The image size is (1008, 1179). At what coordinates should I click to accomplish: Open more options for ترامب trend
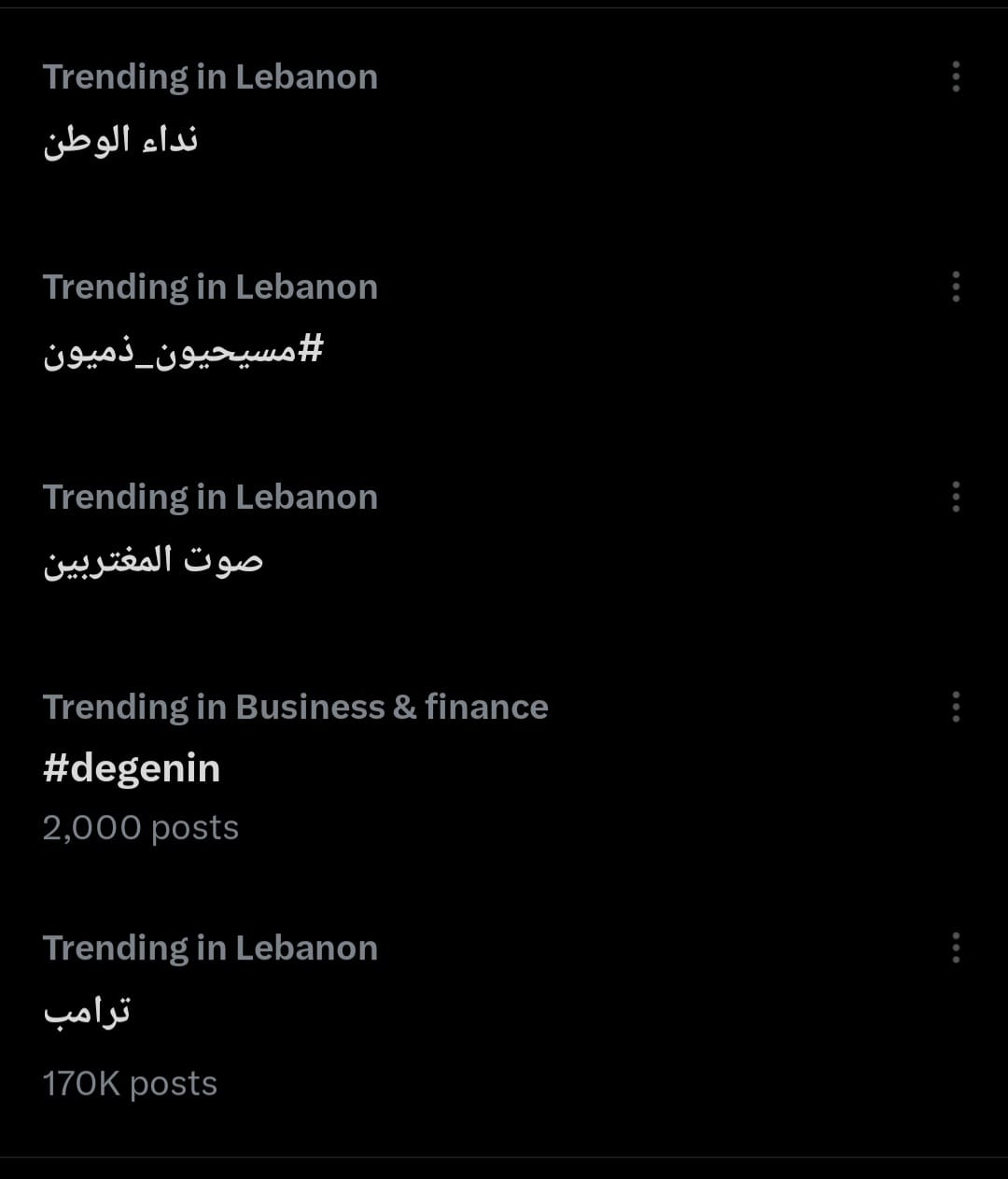(x=956, y=947)
